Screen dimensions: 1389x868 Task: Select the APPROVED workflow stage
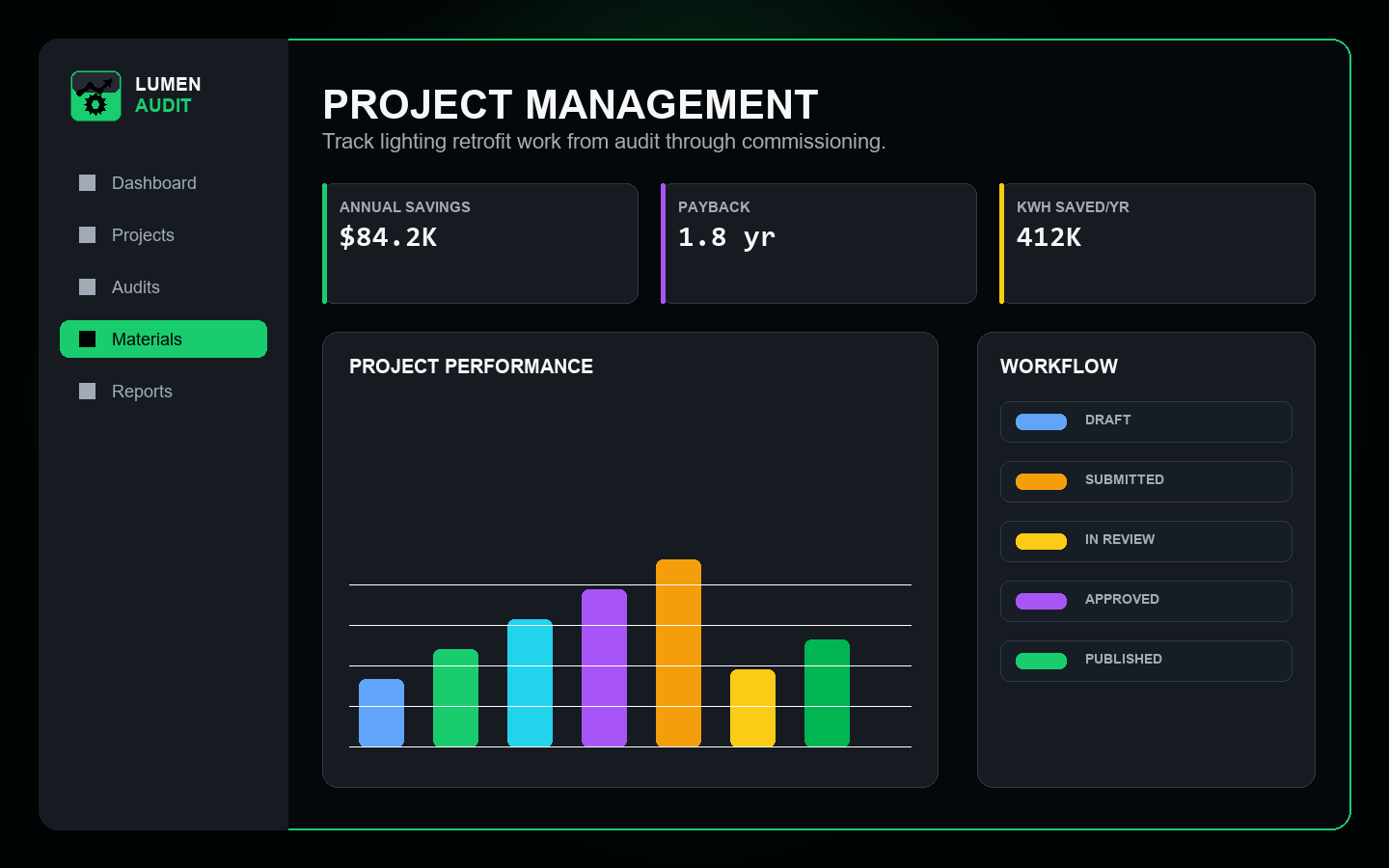tap(1146, 601)
